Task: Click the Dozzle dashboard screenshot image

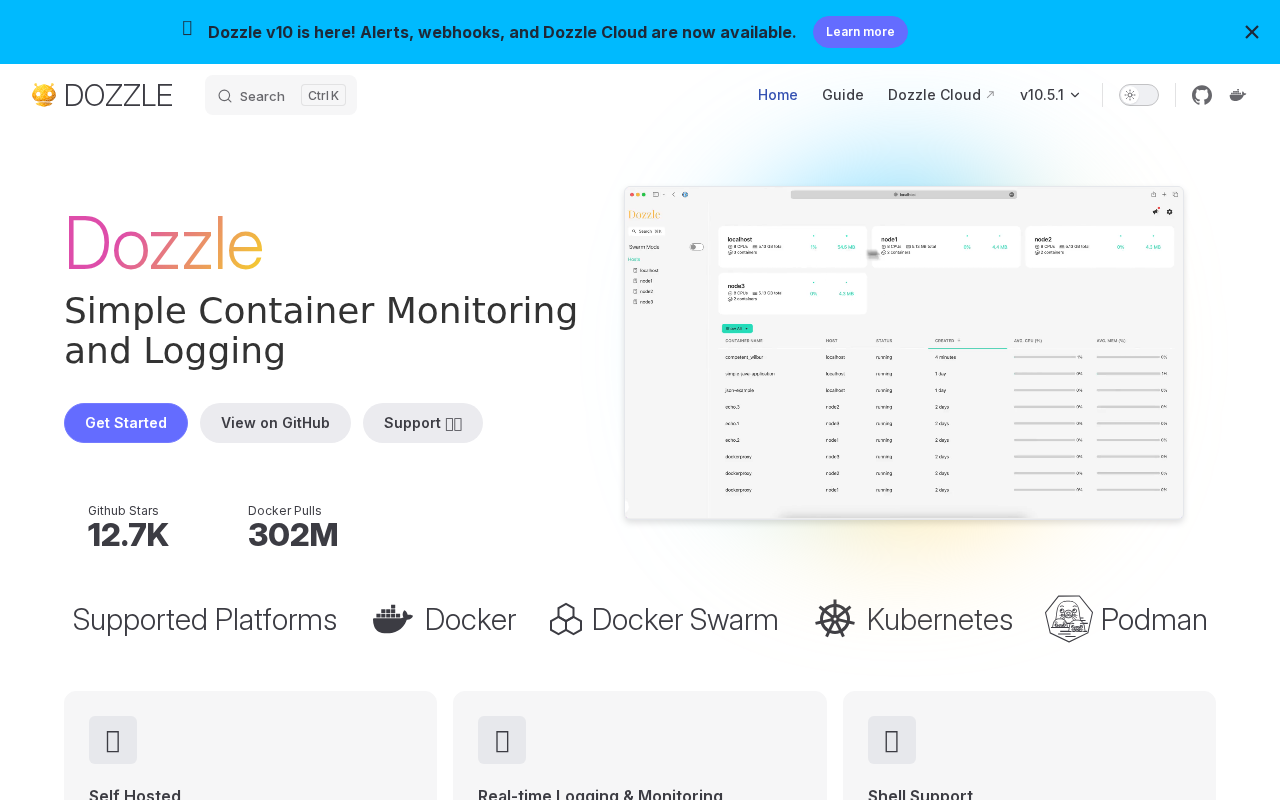Action: 904,353
